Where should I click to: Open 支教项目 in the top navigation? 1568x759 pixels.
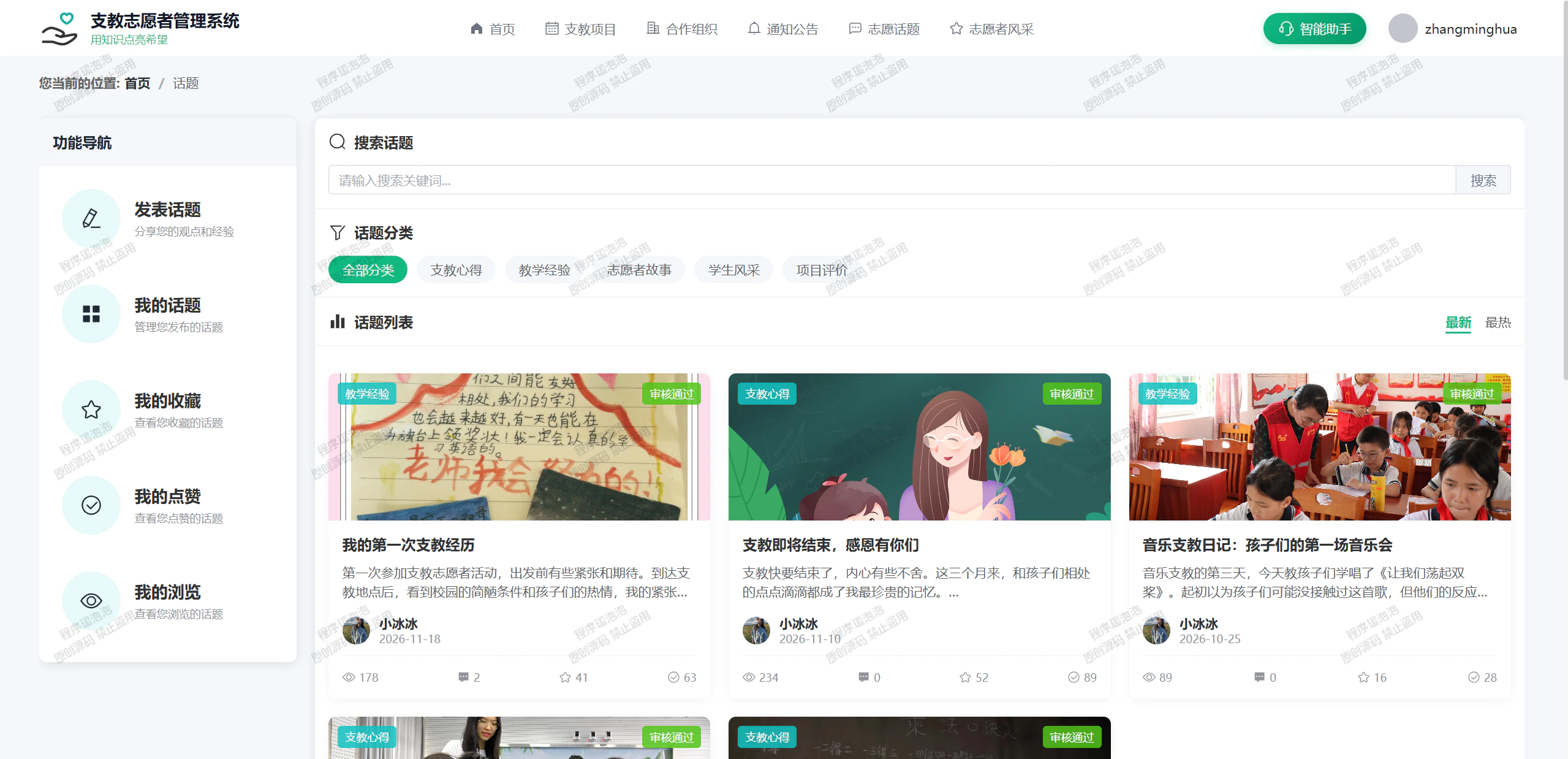pyautogui.click(x=580, y=29)
